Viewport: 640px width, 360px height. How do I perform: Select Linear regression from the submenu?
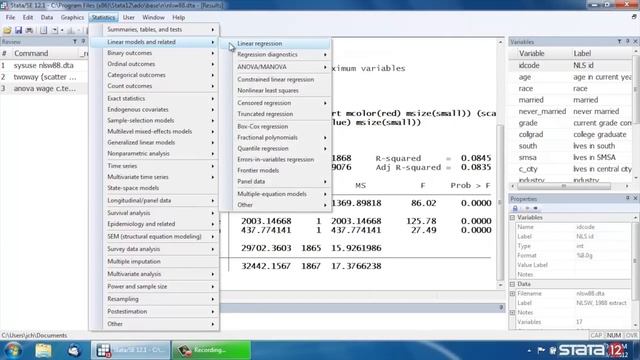pos(282,43)
